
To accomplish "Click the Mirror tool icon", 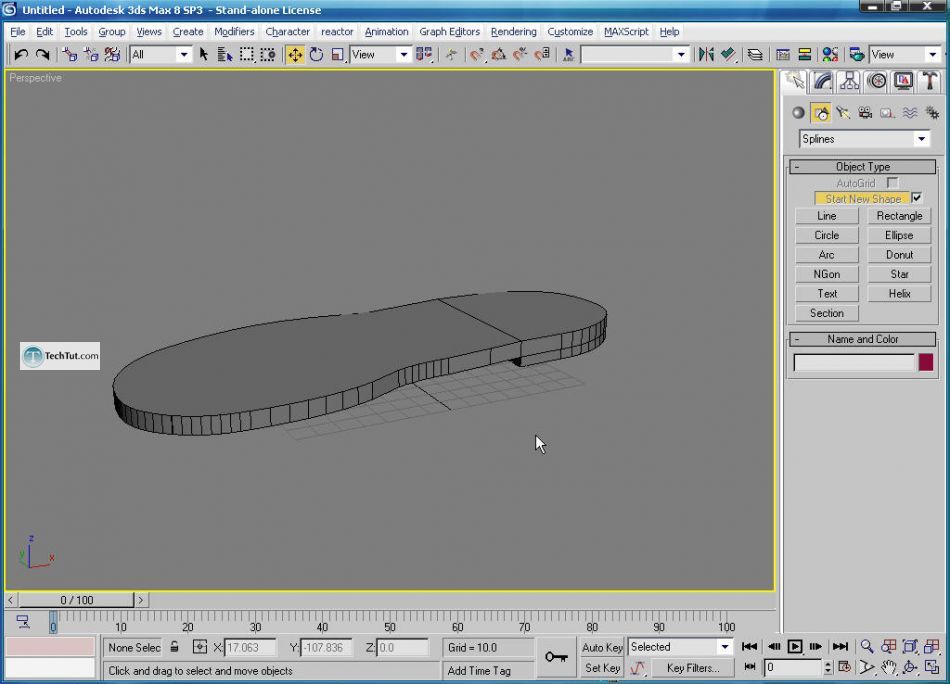I will click(x=706, y=55).
